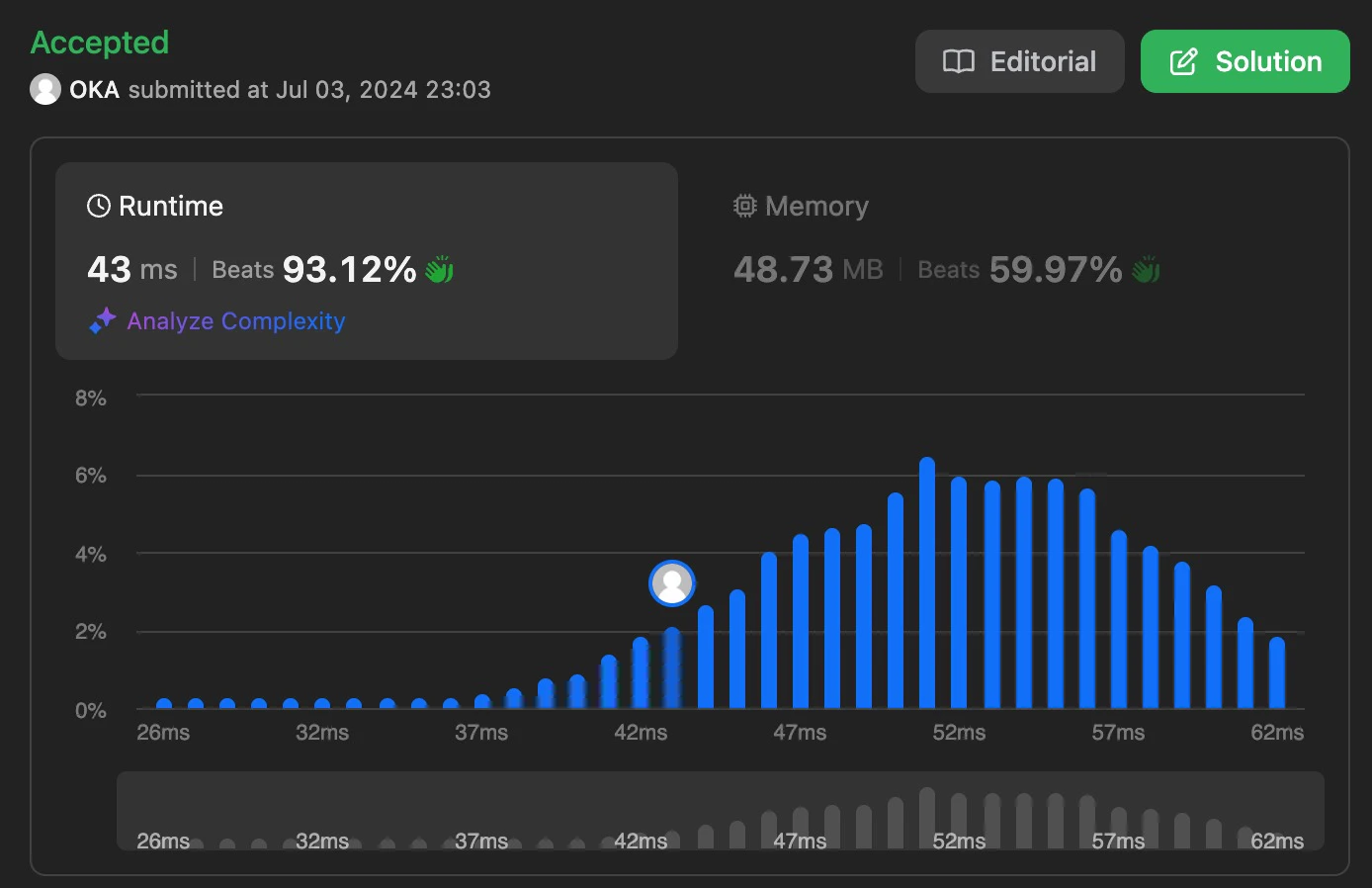Open the Analyze Complexity link
The width and height of the screenshot is (1372, 888).
click(236, 321)
